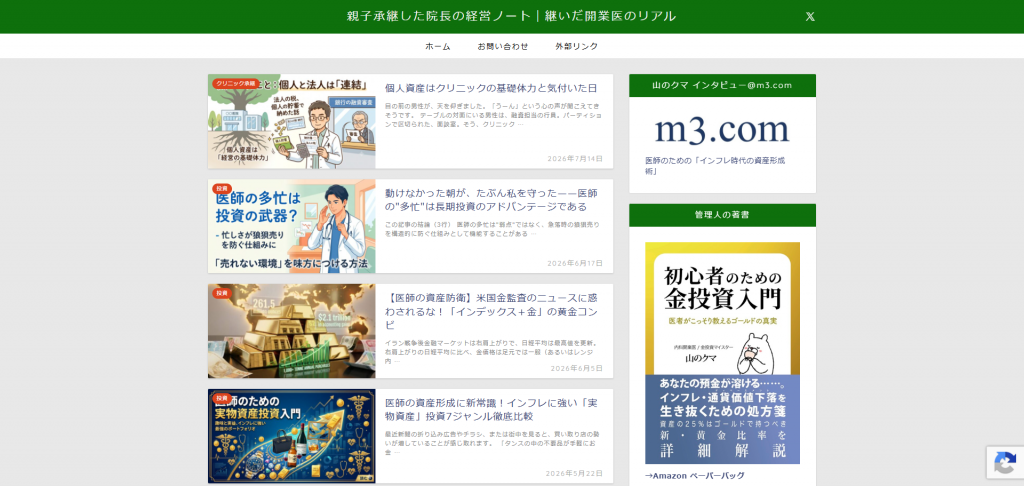Click excerpt starting この記事の結論（3行）
Screen dimensions: 1024x486
click(x=492, y=229)
